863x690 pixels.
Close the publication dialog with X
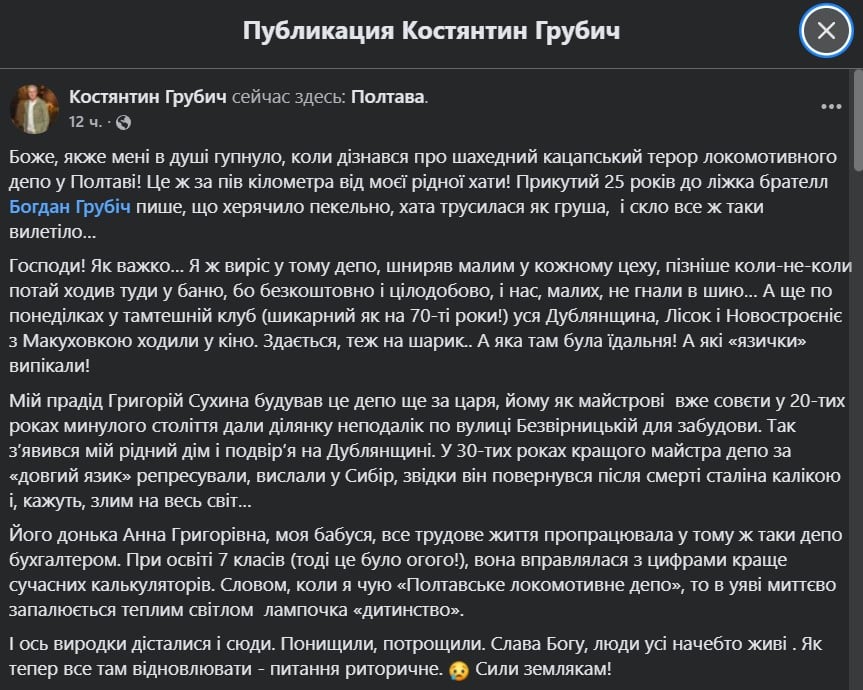pos(826,31)
